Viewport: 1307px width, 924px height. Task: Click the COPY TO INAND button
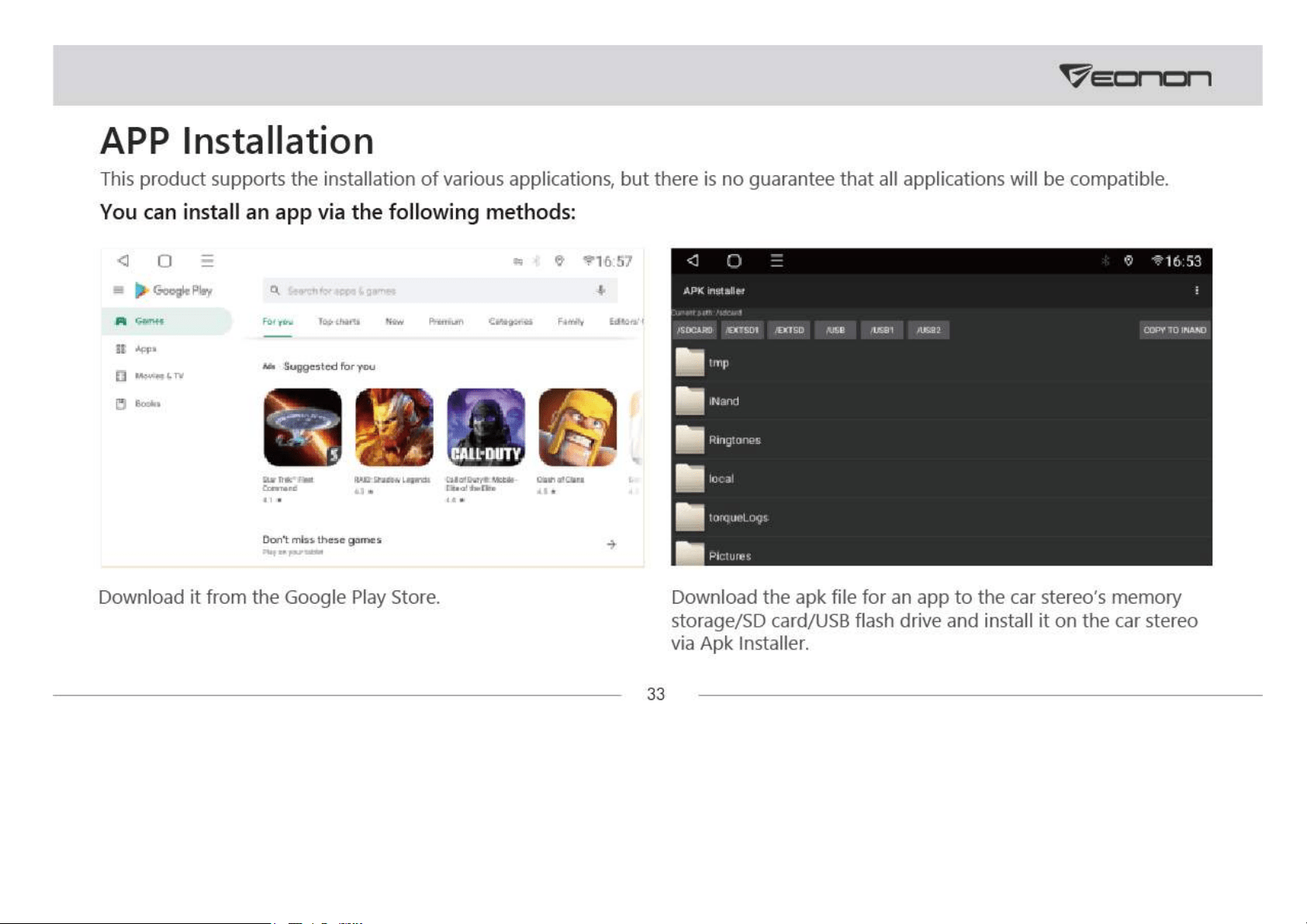point(1174,330)
